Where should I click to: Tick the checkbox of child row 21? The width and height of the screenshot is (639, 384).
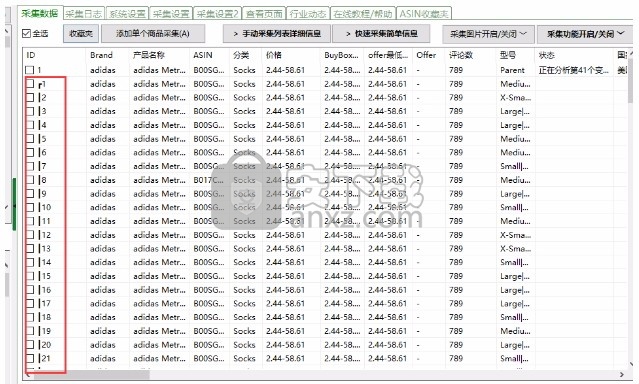pos(30,358)
